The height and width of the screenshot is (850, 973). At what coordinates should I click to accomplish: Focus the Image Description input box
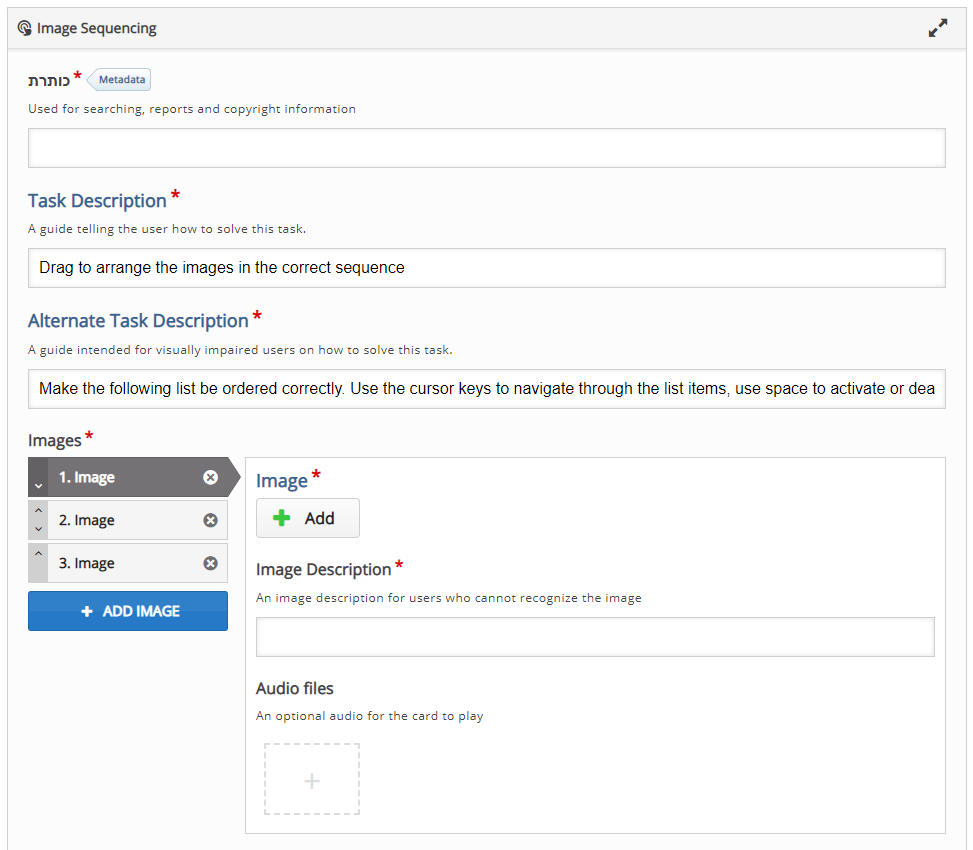[x=595, y=637]
